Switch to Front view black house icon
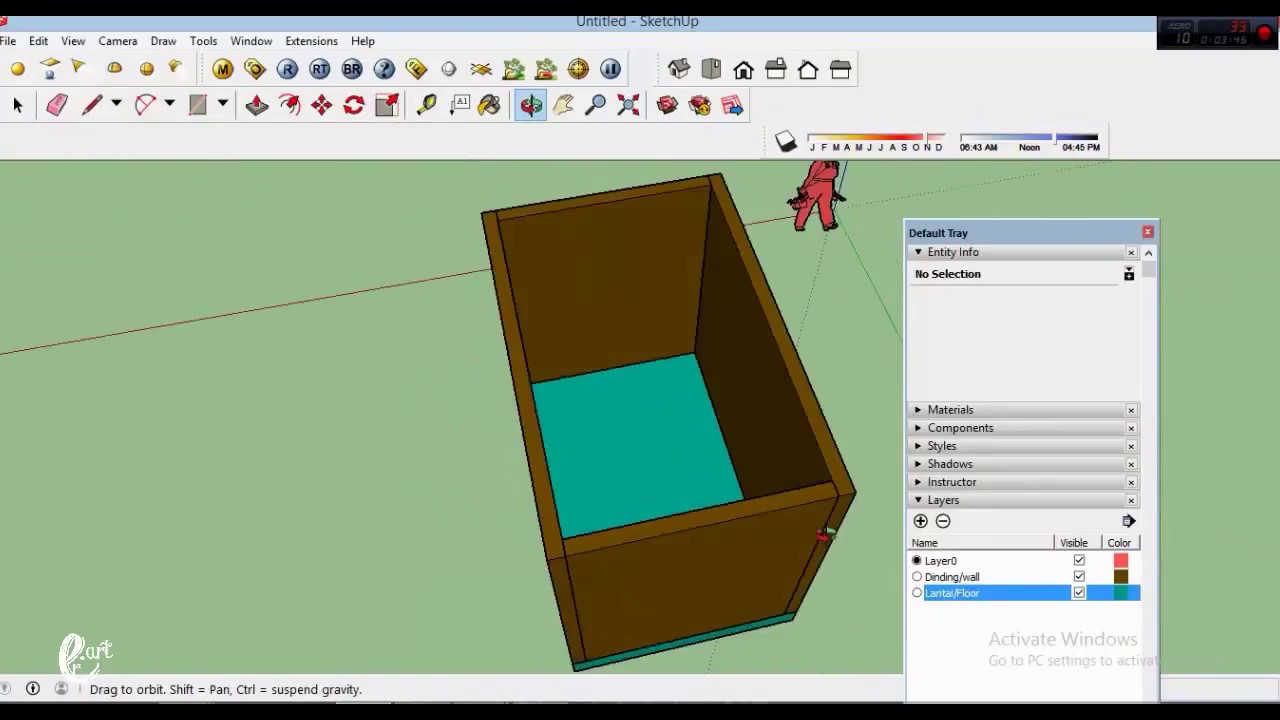 click(743, 69)
